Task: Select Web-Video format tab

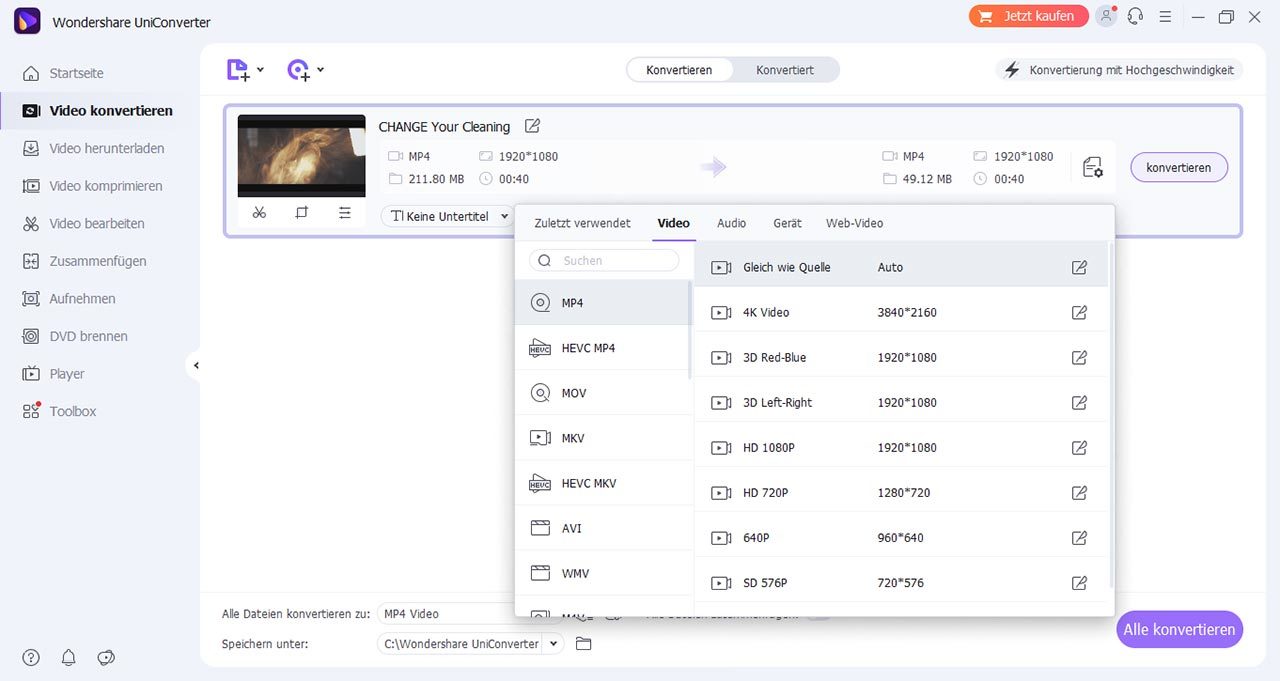Action: click(x=854, y=223)
